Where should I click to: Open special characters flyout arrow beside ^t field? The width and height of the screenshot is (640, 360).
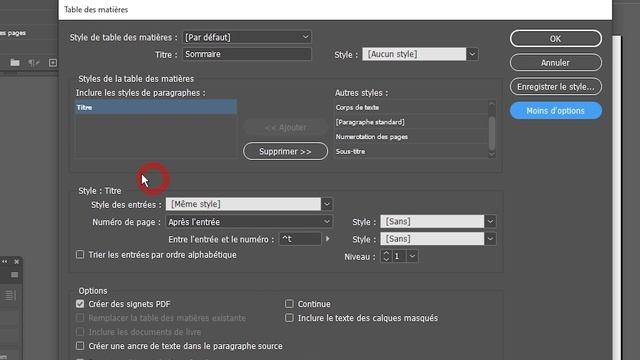click(x=328, y=239)
